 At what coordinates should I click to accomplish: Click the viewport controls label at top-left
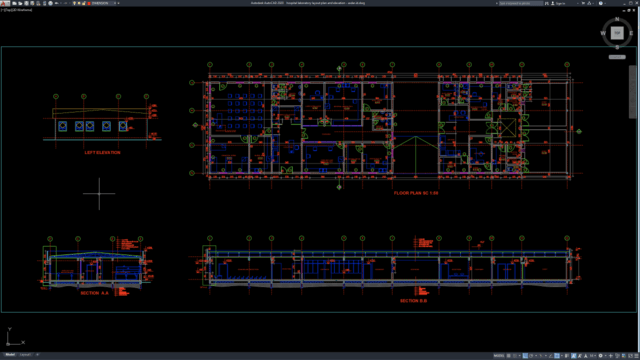[17, 10]
